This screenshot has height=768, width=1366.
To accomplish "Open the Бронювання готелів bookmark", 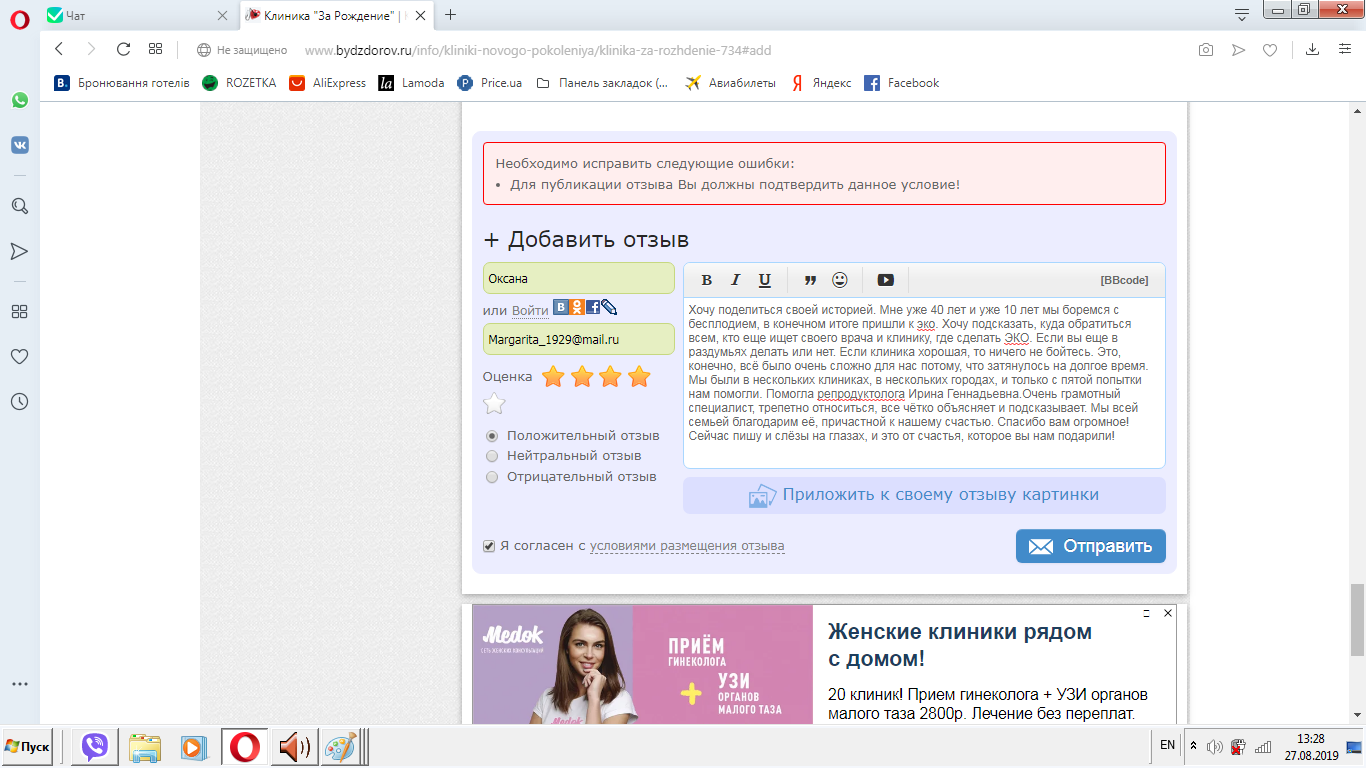I will [122, 83].
